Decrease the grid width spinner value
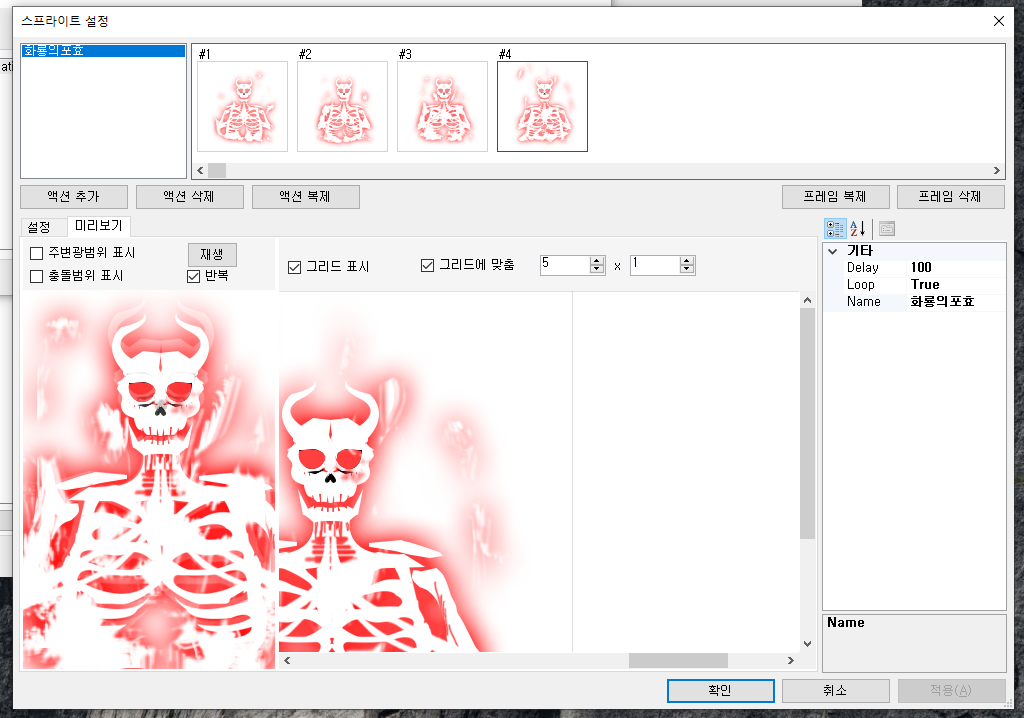The image size is (1024, 718). pyautogui.click(x=596, y=269)
